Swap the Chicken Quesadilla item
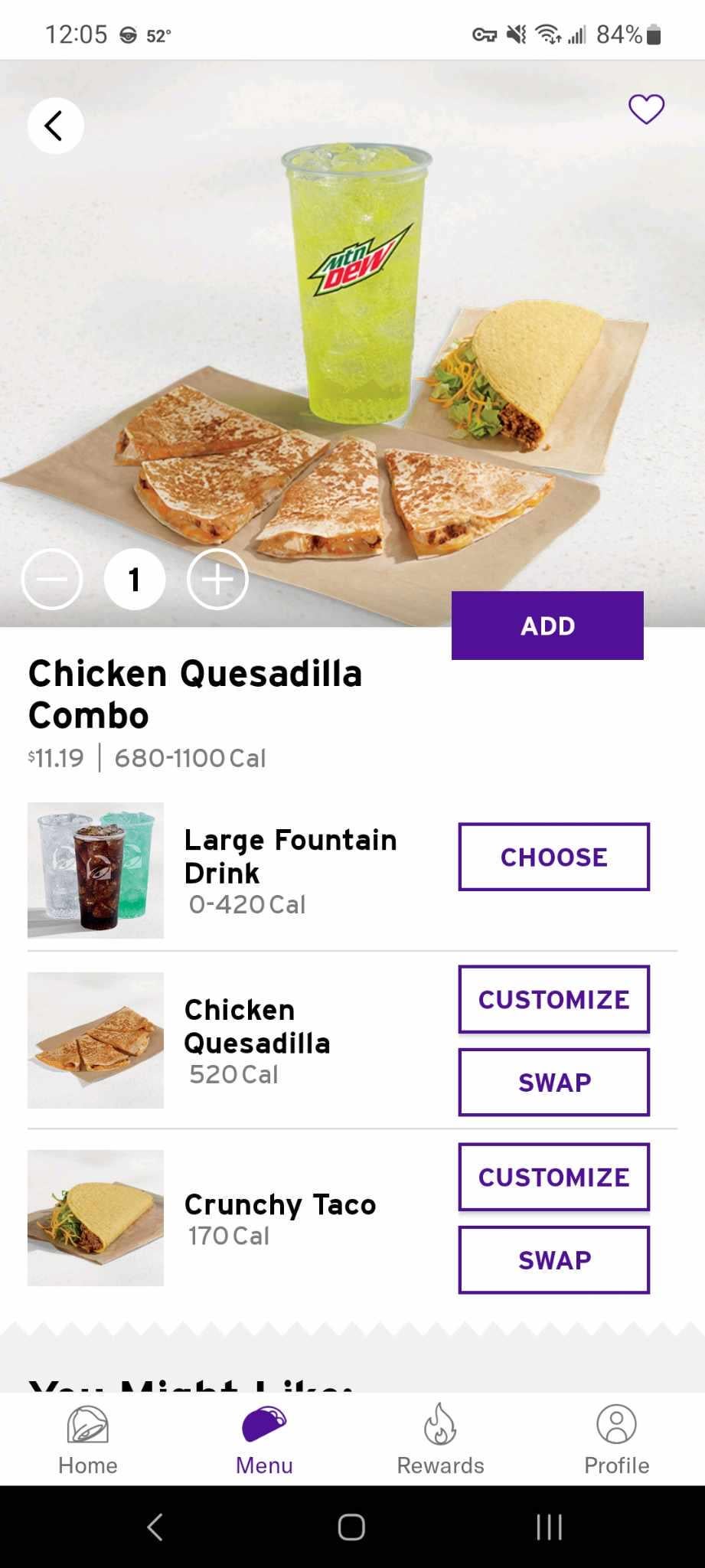The height and width of the screenshot is (1568, 705). pos(553,1082)
